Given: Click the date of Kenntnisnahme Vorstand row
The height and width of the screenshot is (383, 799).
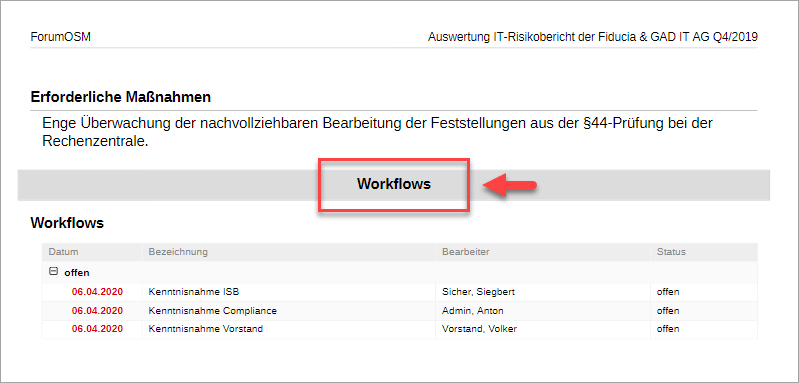Looking at the screenshot, I should [97, 329].
